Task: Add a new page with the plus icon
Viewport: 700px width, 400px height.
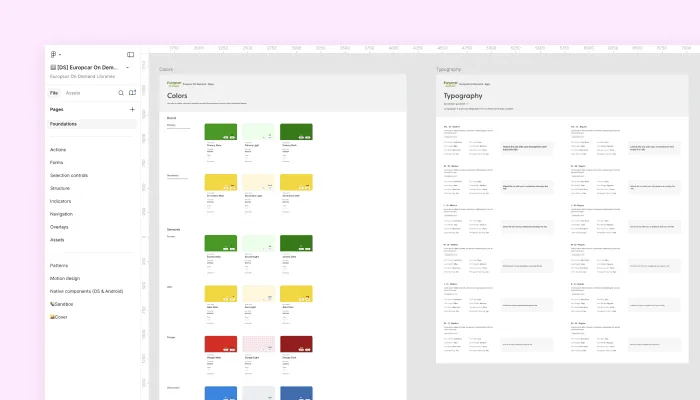Action: tap(132, 109)
